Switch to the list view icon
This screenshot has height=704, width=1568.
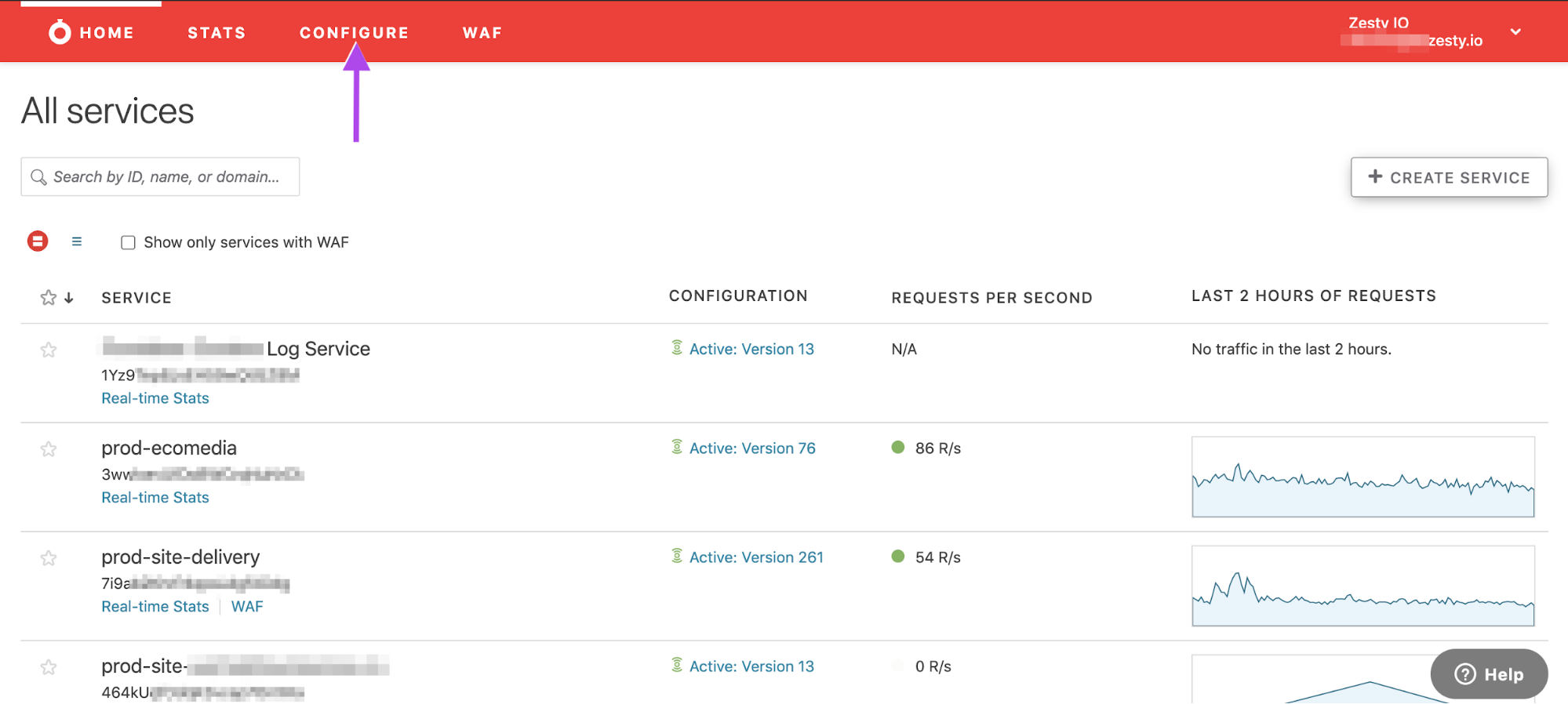point(77,241)
